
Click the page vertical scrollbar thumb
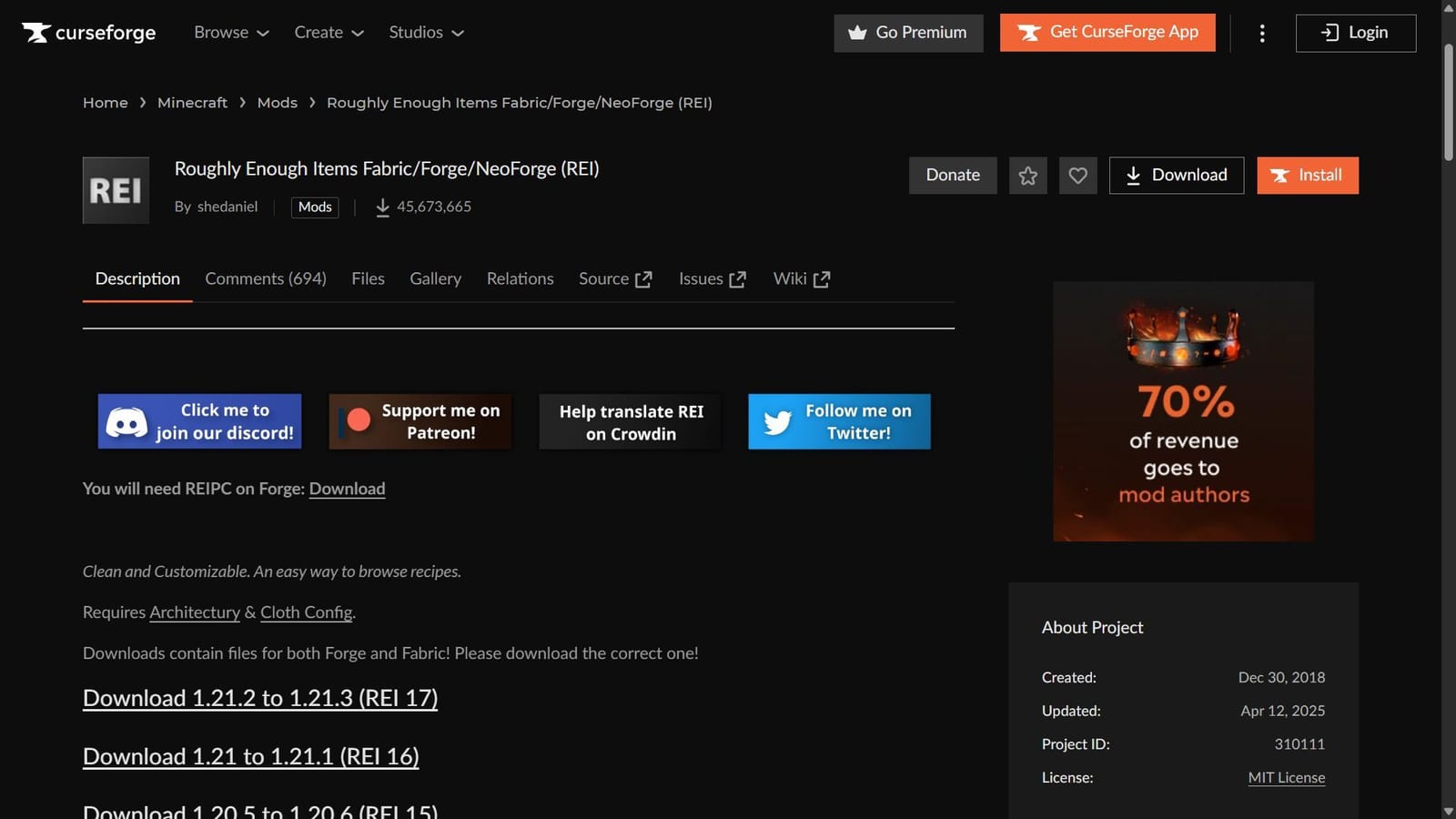[1448, 100]
